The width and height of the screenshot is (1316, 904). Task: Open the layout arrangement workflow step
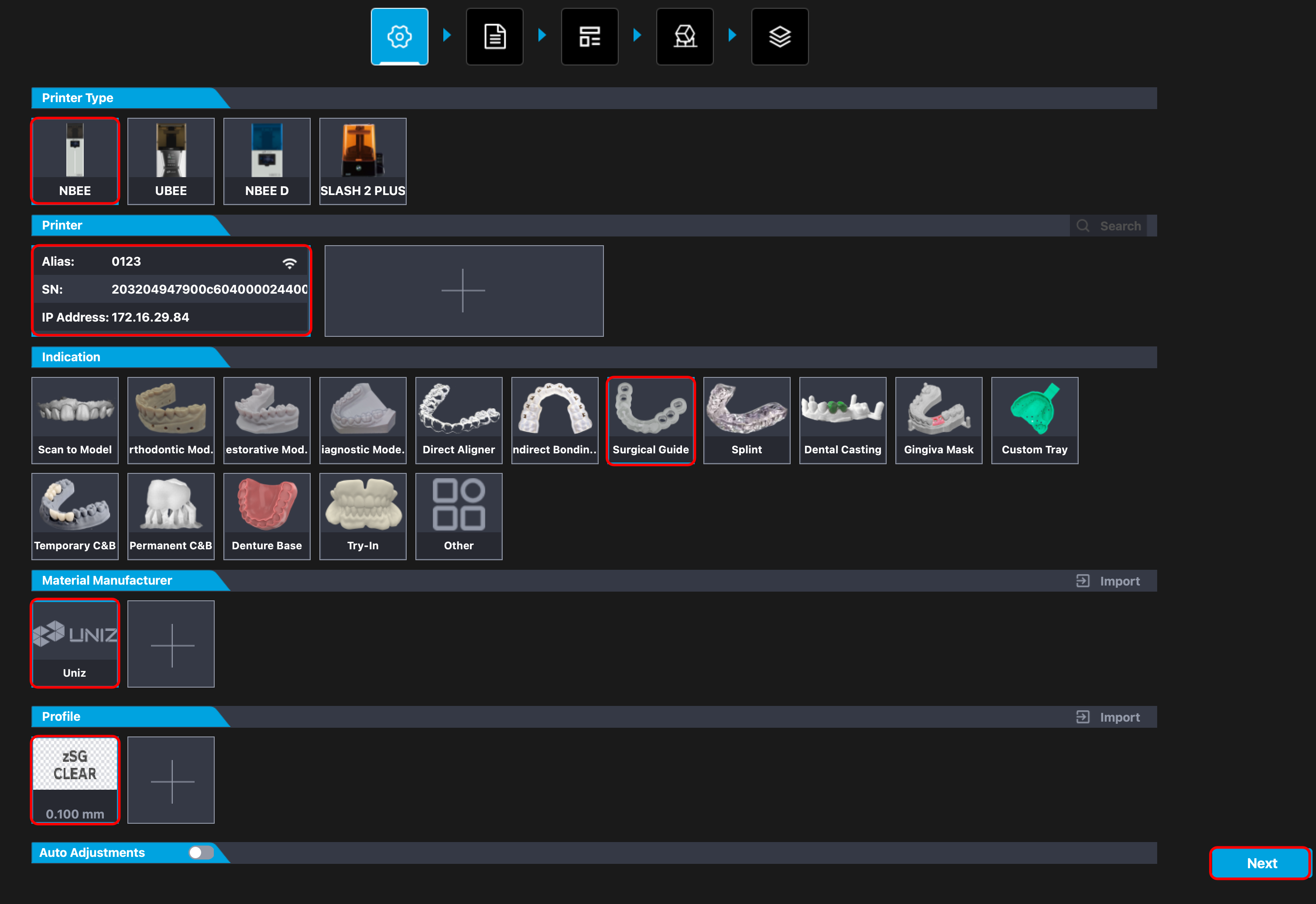(x=590, y=36)
